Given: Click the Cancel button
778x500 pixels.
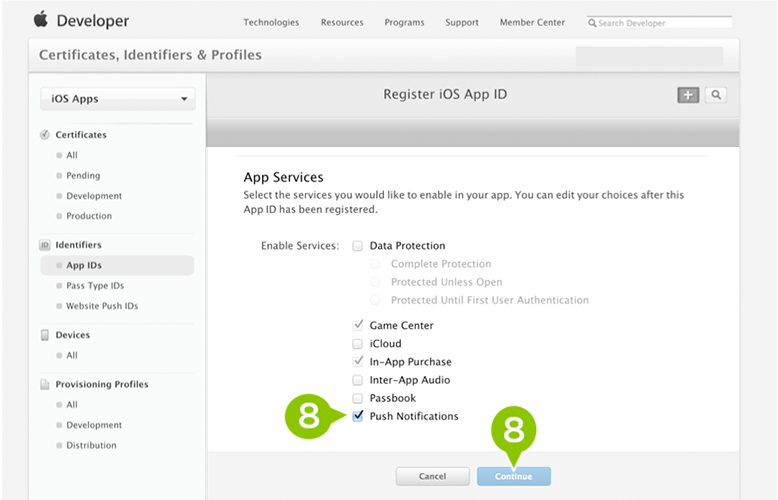Looking at the screenshot, I should [433, 476].
